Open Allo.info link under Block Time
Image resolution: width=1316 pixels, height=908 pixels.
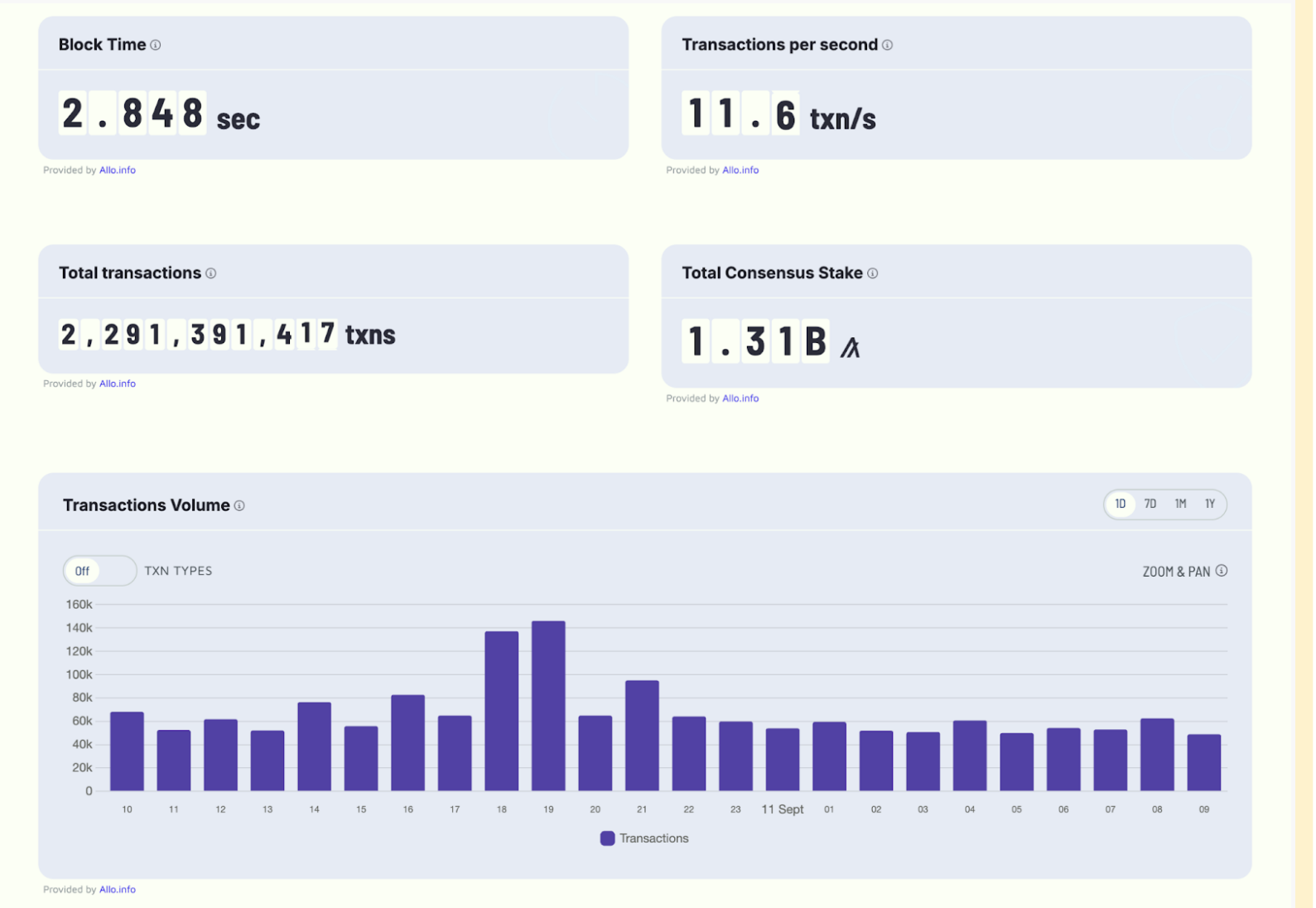tap(118, 171)
